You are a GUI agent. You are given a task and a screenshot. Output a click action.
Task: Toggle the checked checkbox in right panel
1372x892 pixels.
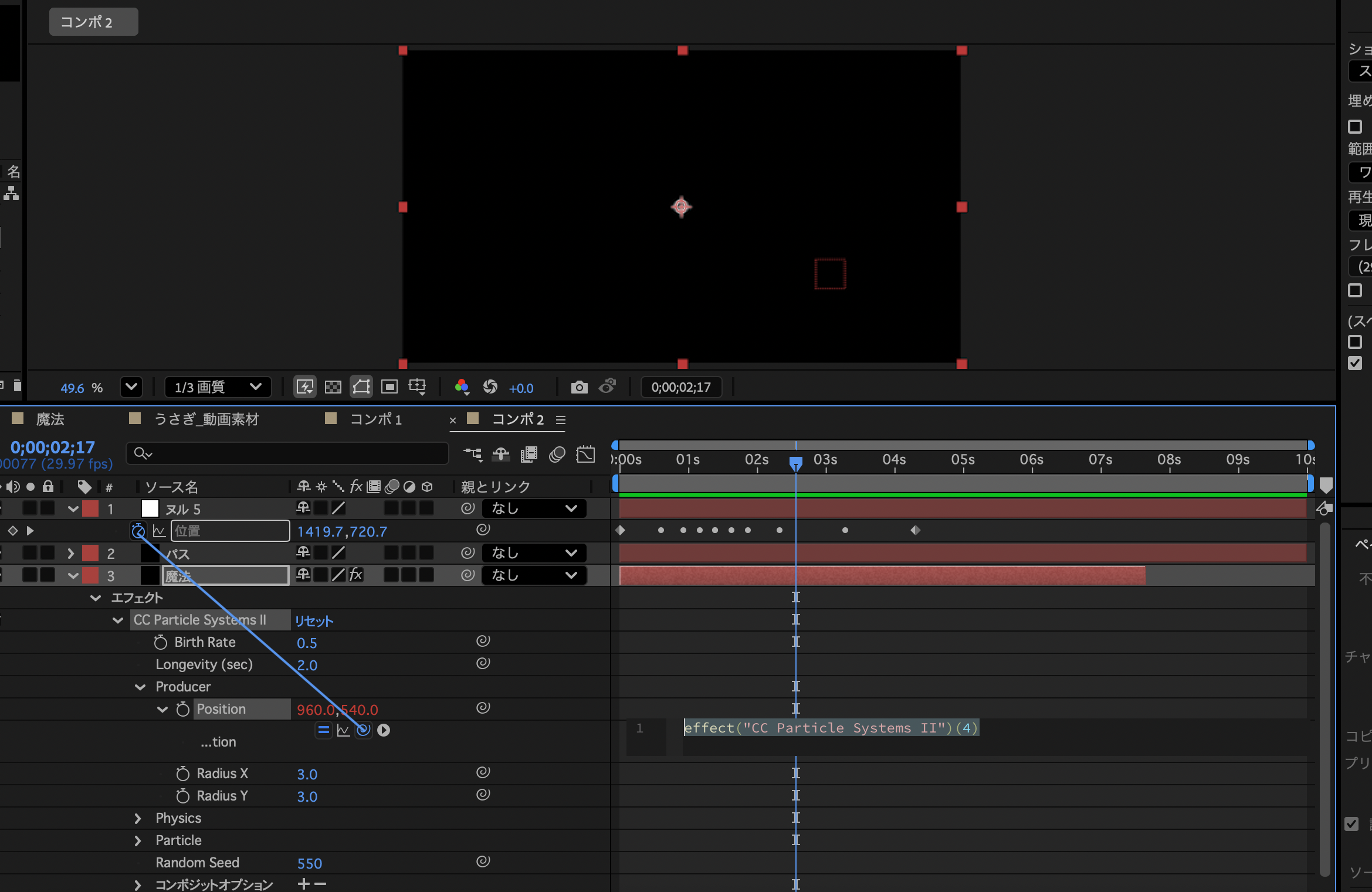(x=1355, y=364)
